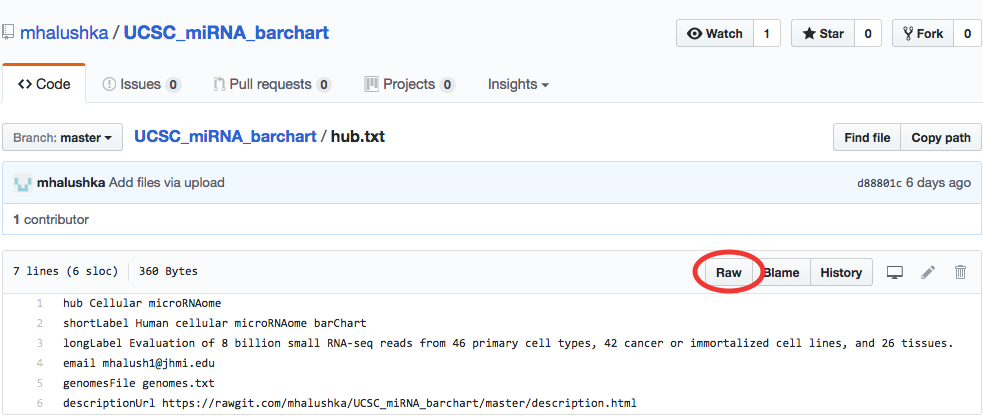The height and width of the screenshot is (416, 983).
Task: Select line number 1 of hub.txt
Action: [39, 304]
